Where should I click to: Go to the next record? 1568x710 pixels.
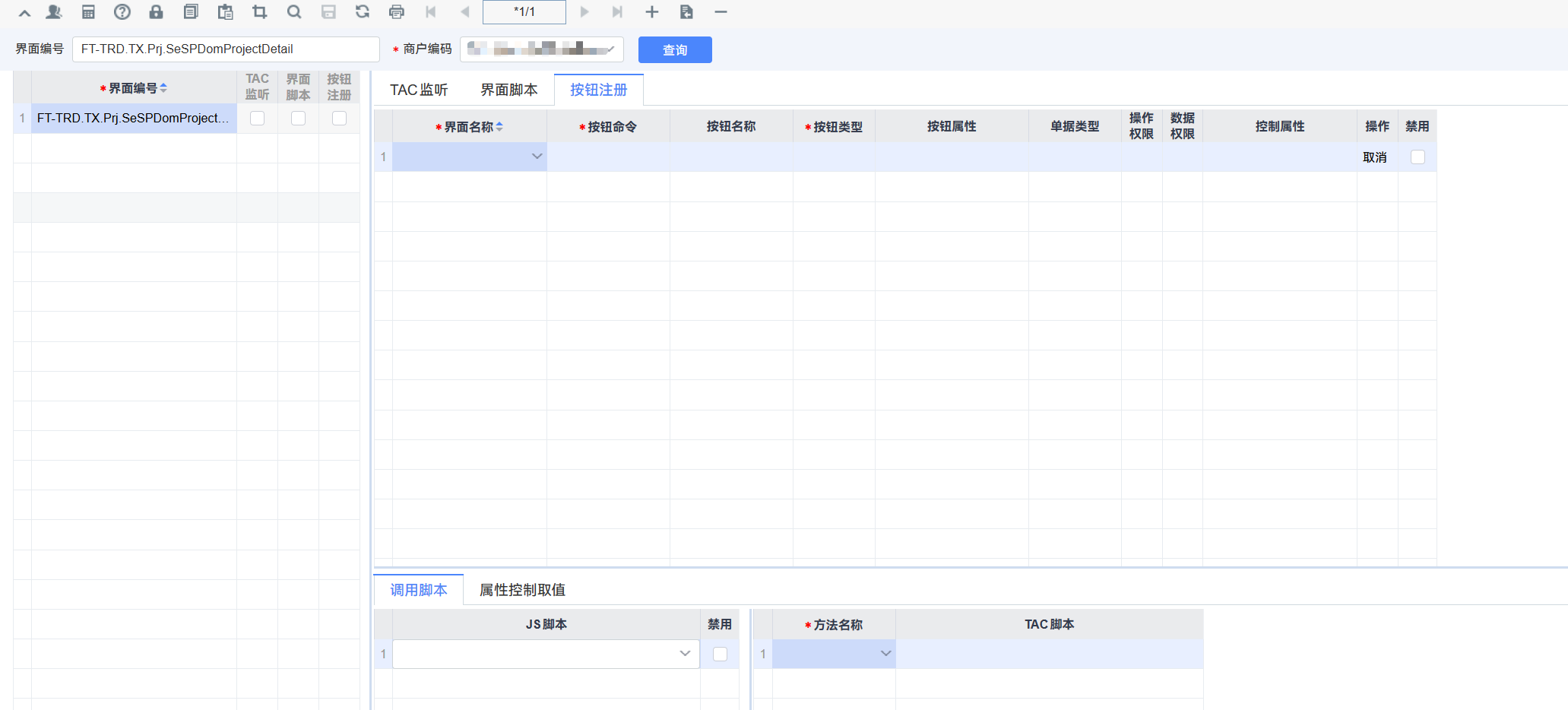tap(584, 12)
